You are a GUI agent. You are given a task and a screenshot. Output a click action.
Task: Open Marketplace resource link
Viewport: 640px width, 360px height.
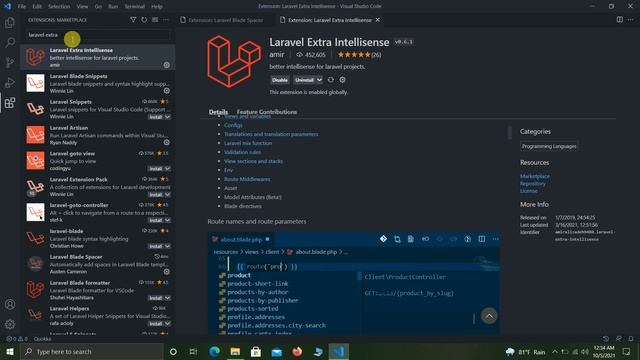[x=535, y=176]
